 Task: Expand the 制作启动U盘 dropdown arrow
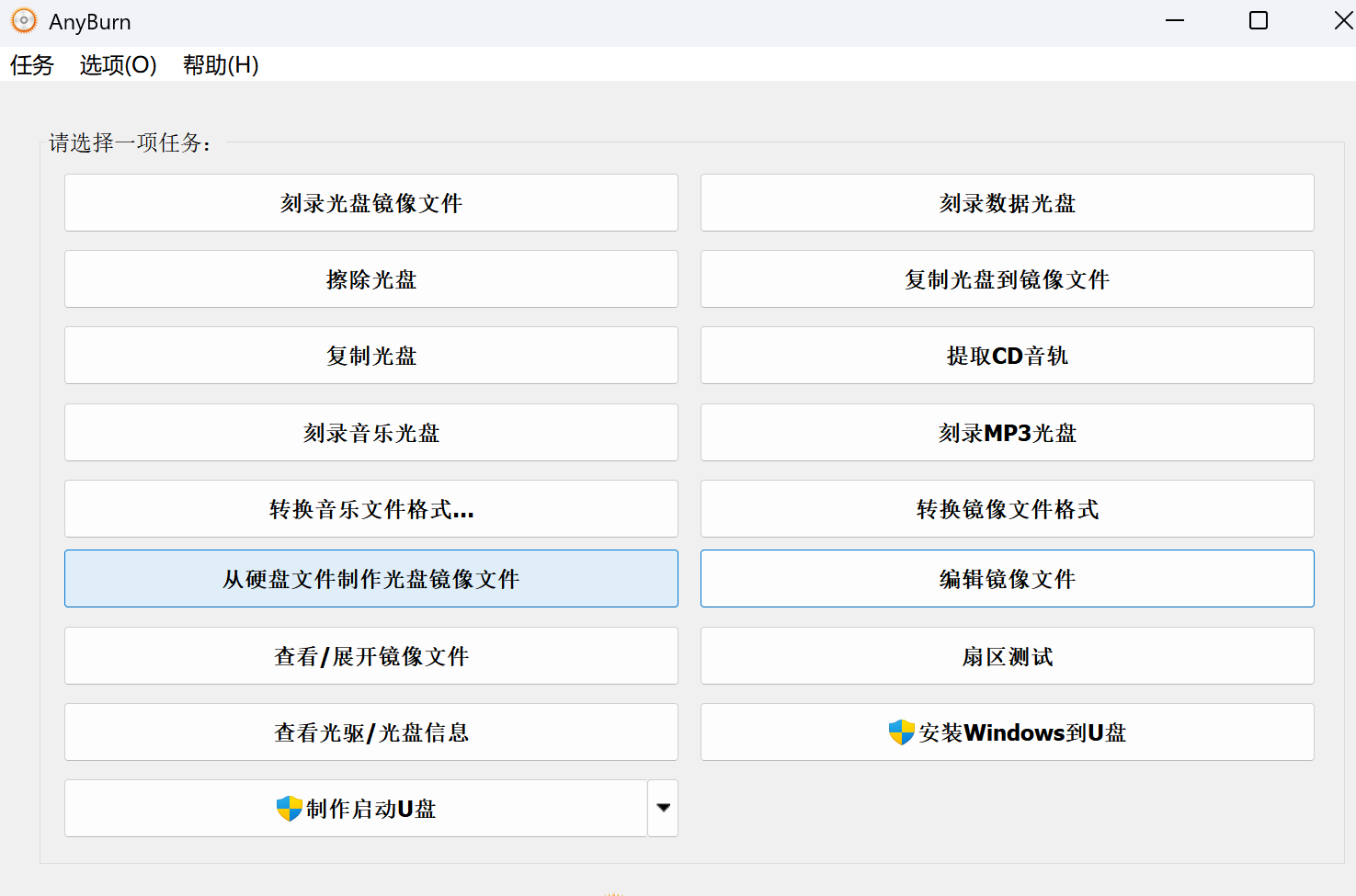click(663, 808)
